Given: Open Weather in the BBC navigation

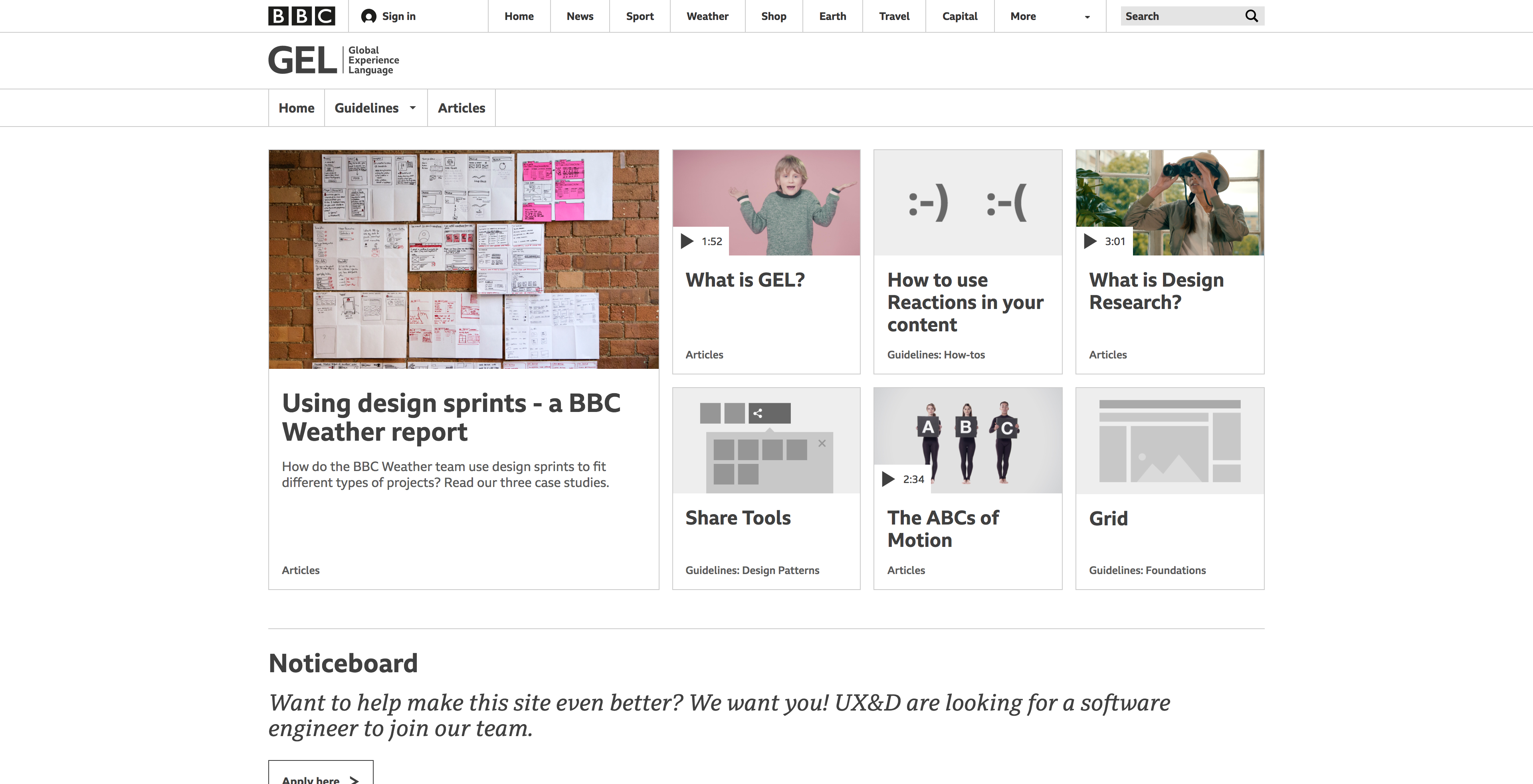Looking at the screenshot, I should click(707, 16).
